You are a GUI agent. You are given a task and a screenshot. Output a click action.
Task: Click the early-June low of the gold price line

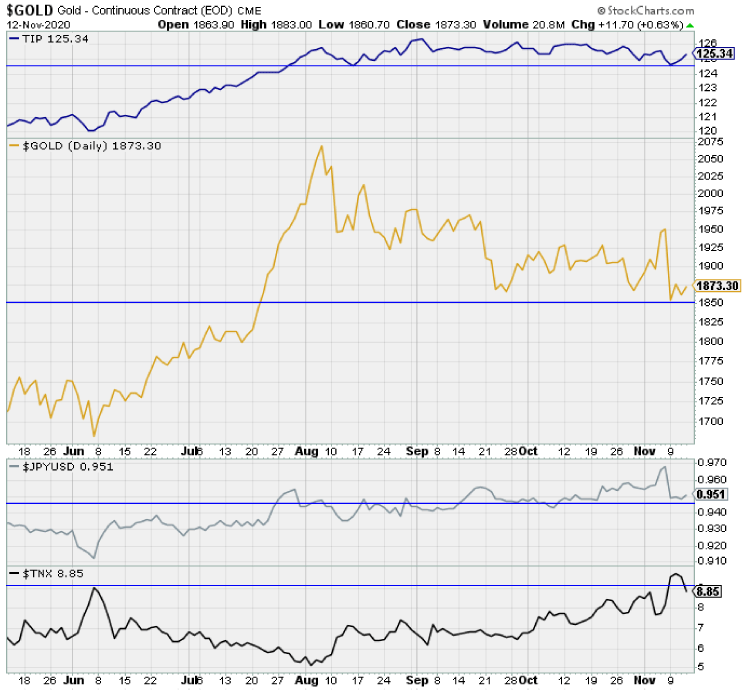pyautogui.click(x=94, y=435)
